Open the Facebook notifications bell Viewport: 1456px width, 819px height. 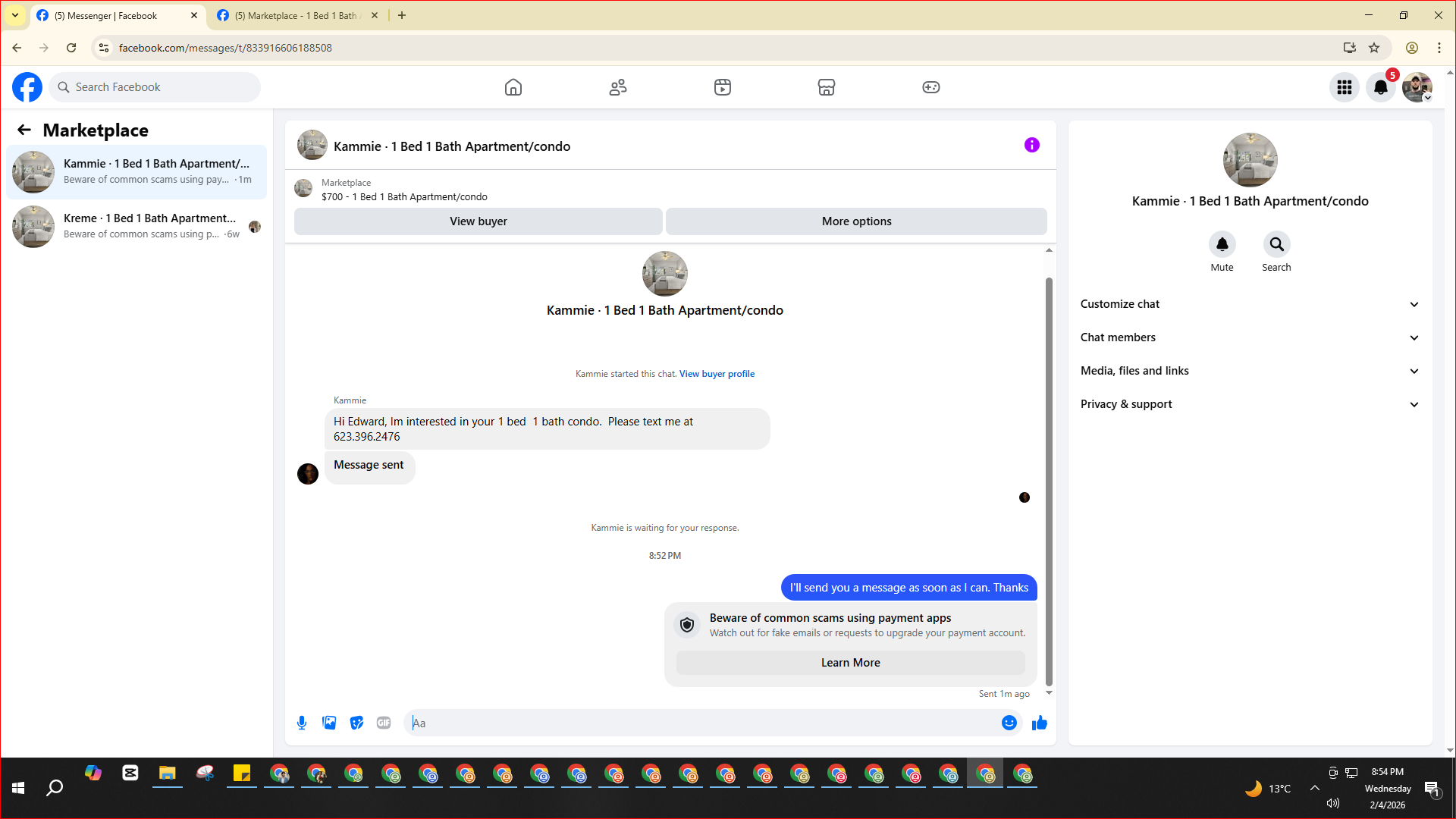[1380, 87]
